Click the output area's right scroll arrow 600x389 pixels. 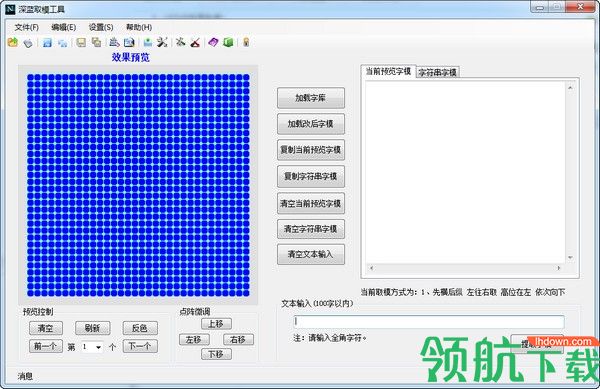pyautogui.click(x=558, y=268)
